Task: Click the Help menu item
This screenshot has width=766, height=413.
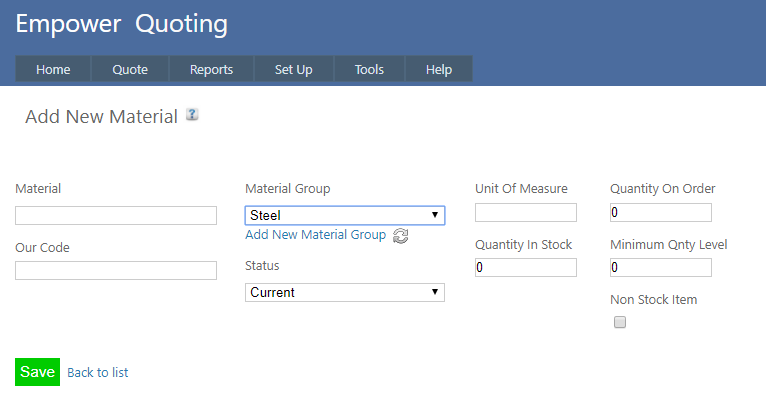Action: [438, 69]
